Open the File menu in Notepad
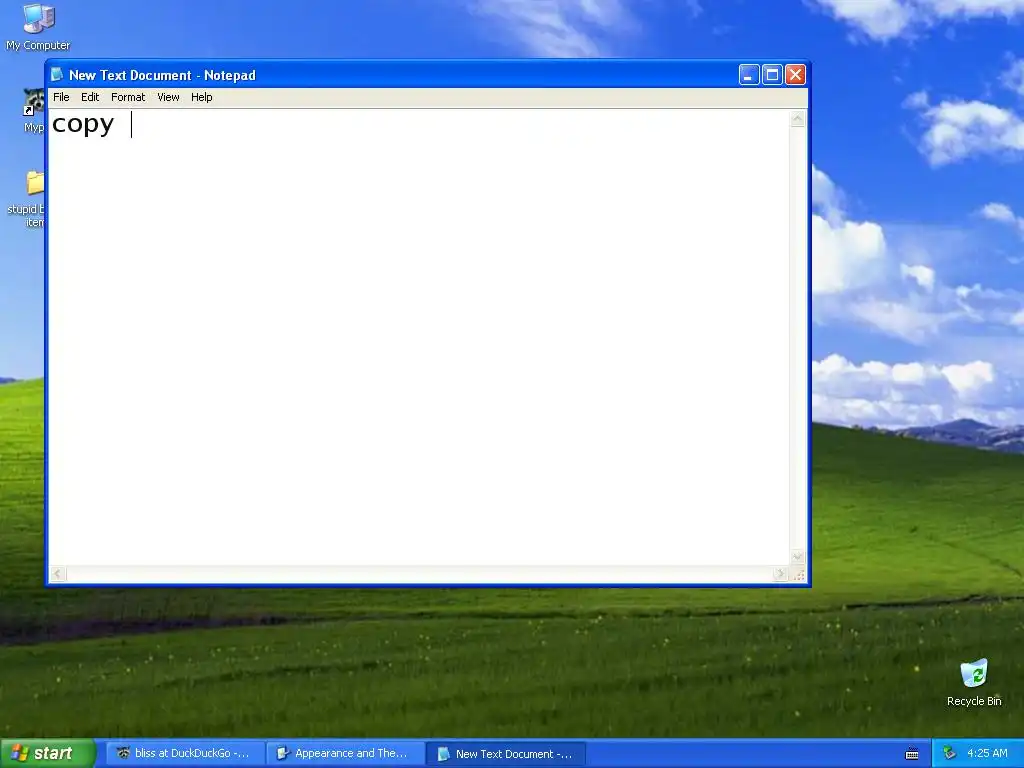 (x=61, y=97)
